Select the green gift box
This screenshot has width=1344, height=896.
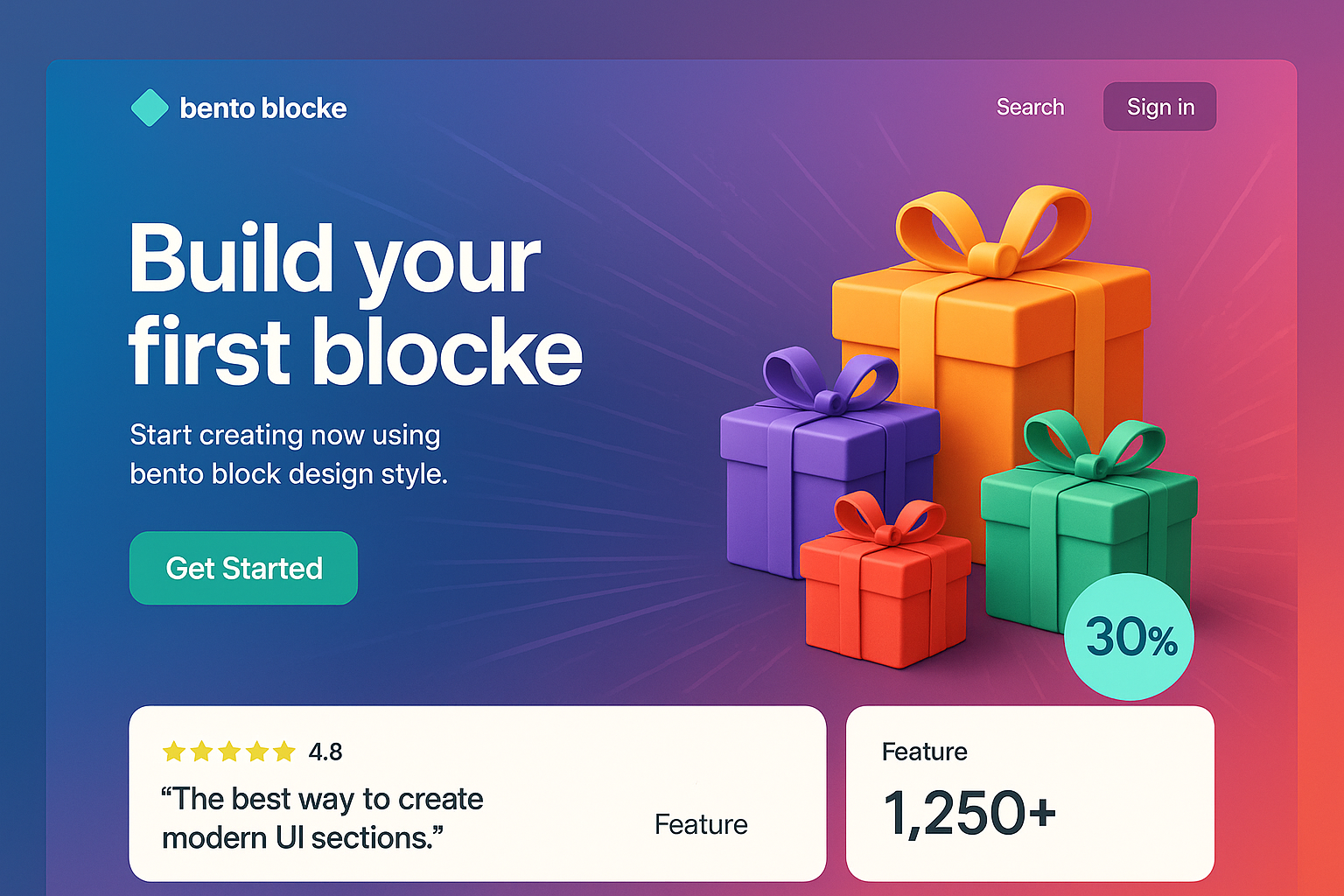[1085, 525]
